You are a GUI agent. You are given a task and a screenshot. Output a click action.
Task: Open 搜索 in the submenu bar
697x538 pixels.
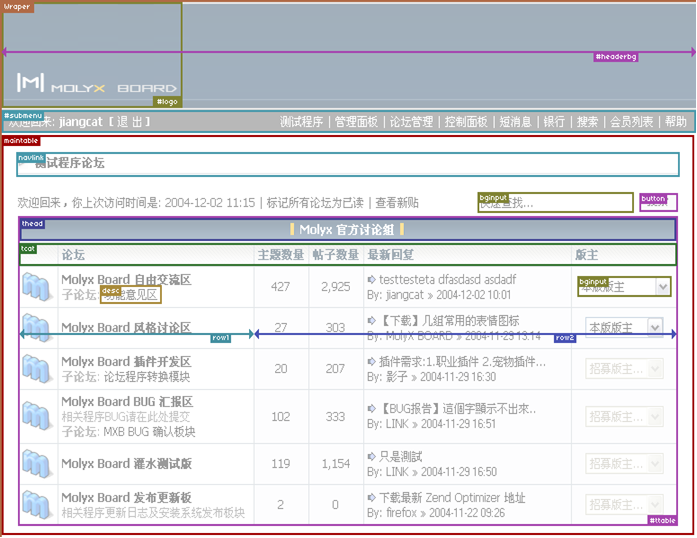click(x=587, y=122)
